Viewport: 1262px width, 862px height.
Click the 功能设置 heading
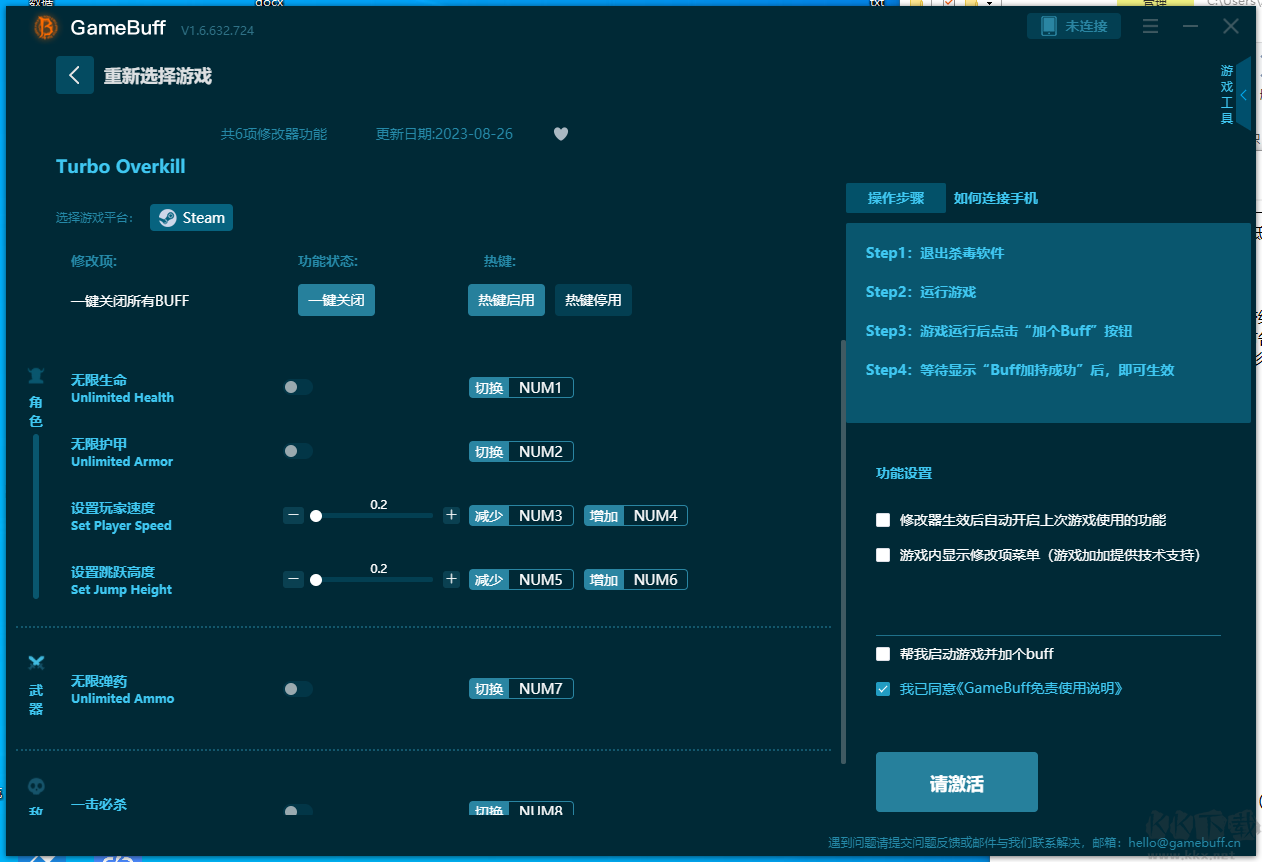[904, 473]
